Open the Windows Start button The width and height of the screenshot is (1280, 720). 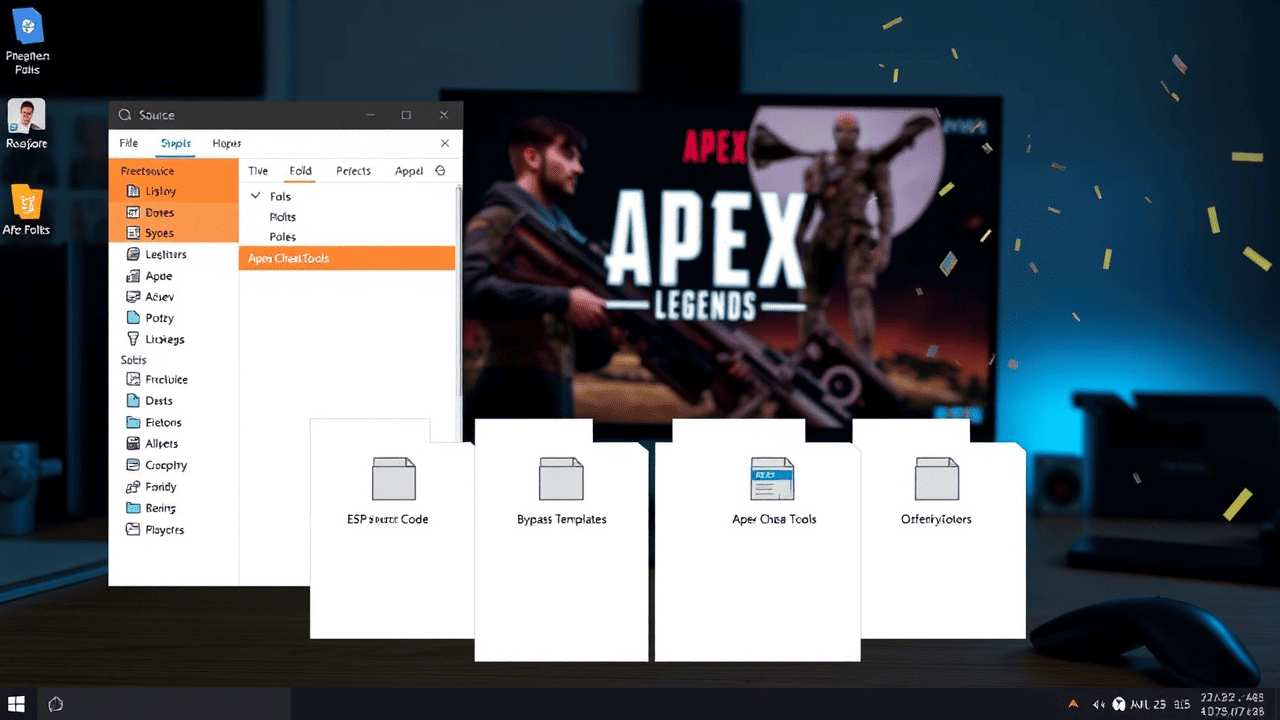(17, 703)
